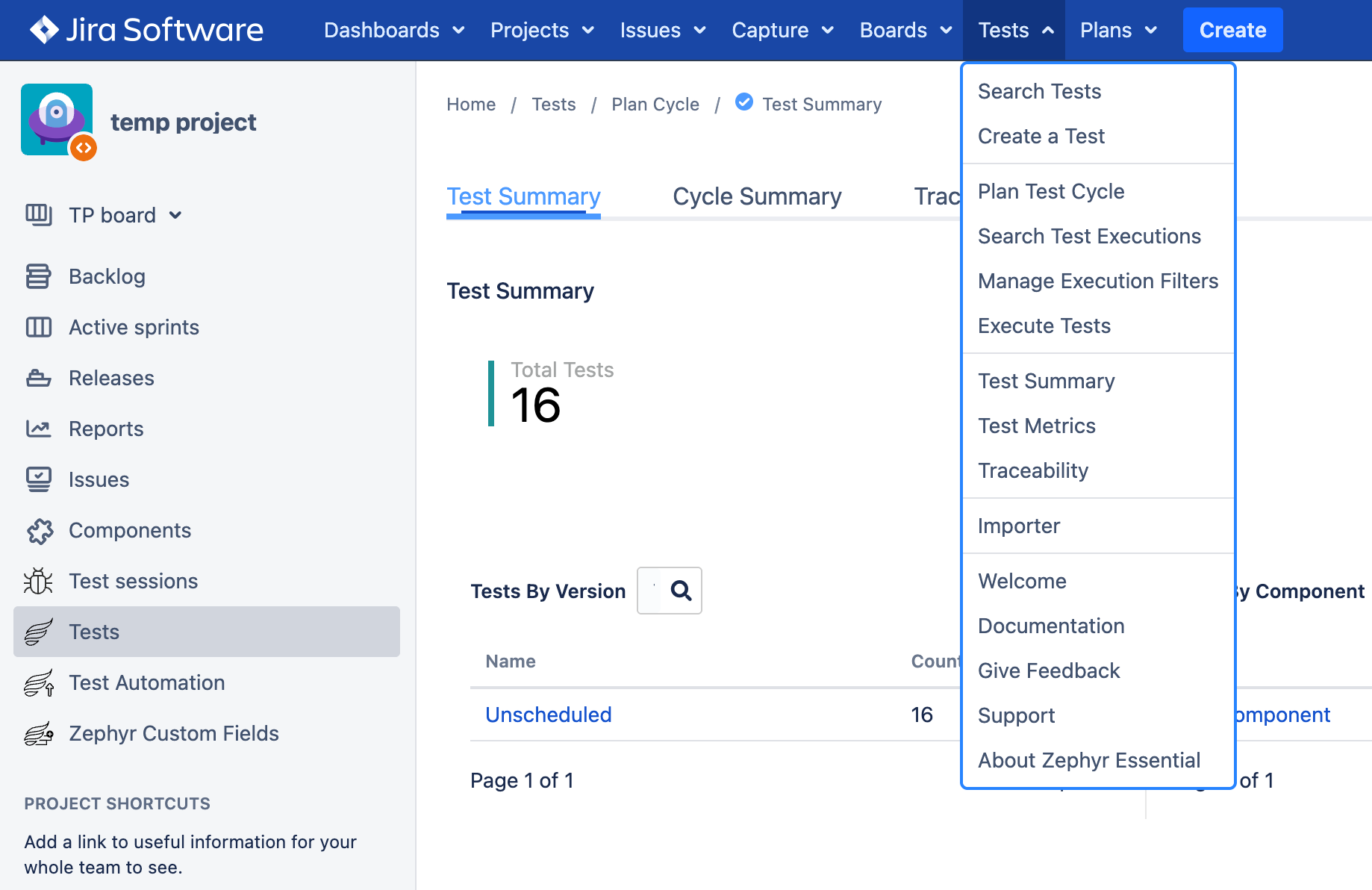This screenshot has height=890, width=1372.
Task: Click the search magnifier in Tests By Version
Action: click(679, 591)
